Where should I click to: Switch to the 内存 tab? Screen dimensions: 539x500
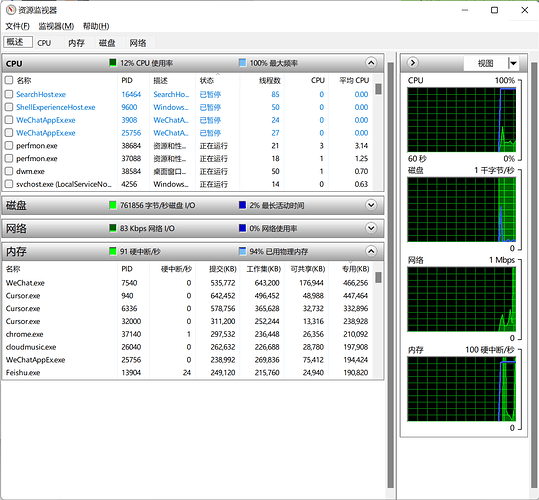coord(76,43)
